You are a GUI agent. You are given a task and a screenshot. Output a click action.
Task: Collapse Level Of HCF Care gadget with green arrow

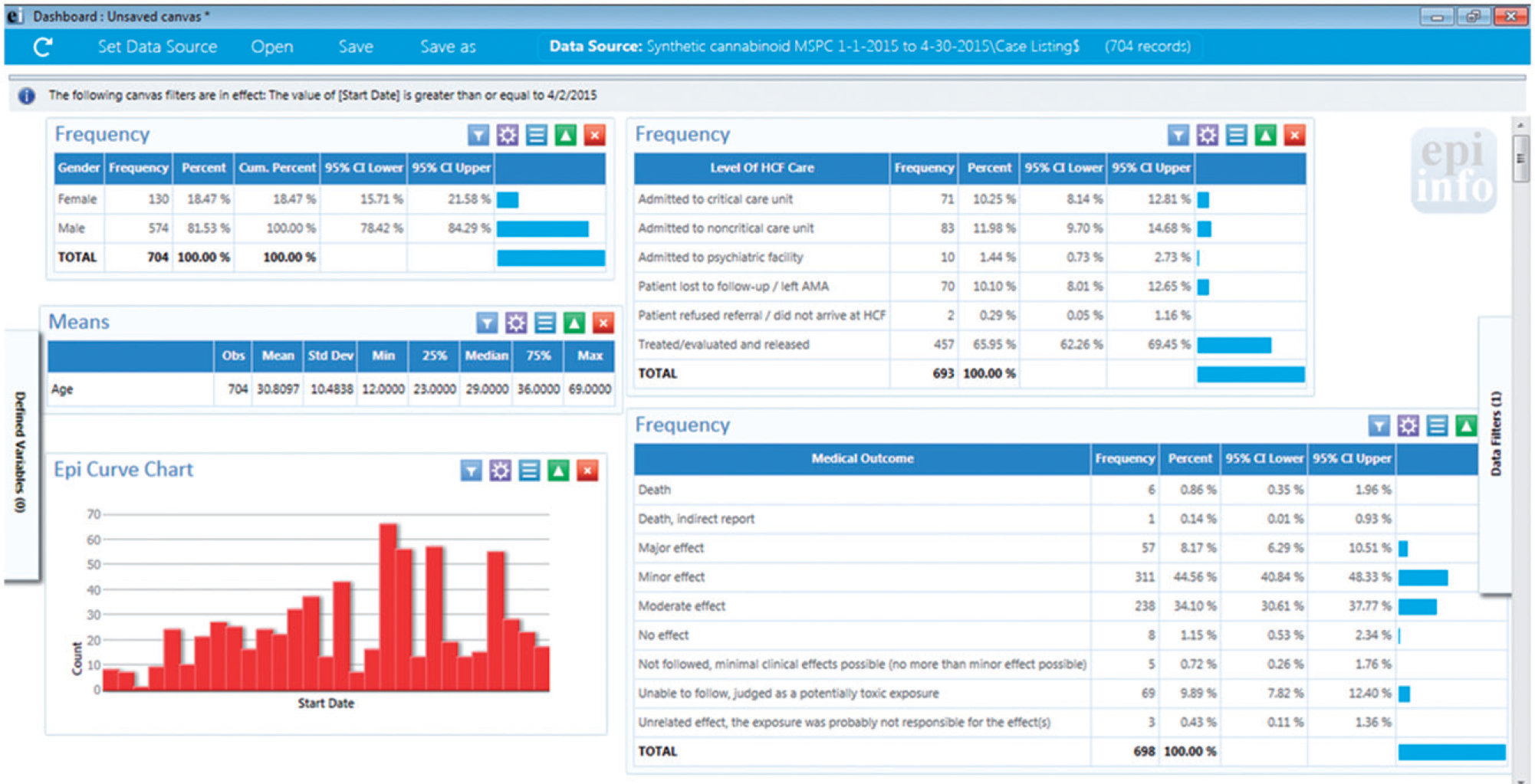pyautogui.click(x=1265, y=136)
